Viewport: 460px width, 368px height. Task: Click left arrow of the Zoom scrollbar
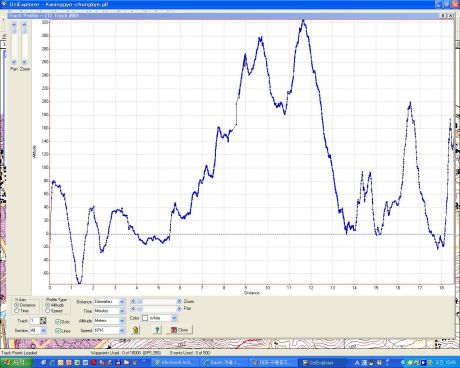[x=133, y=301]
